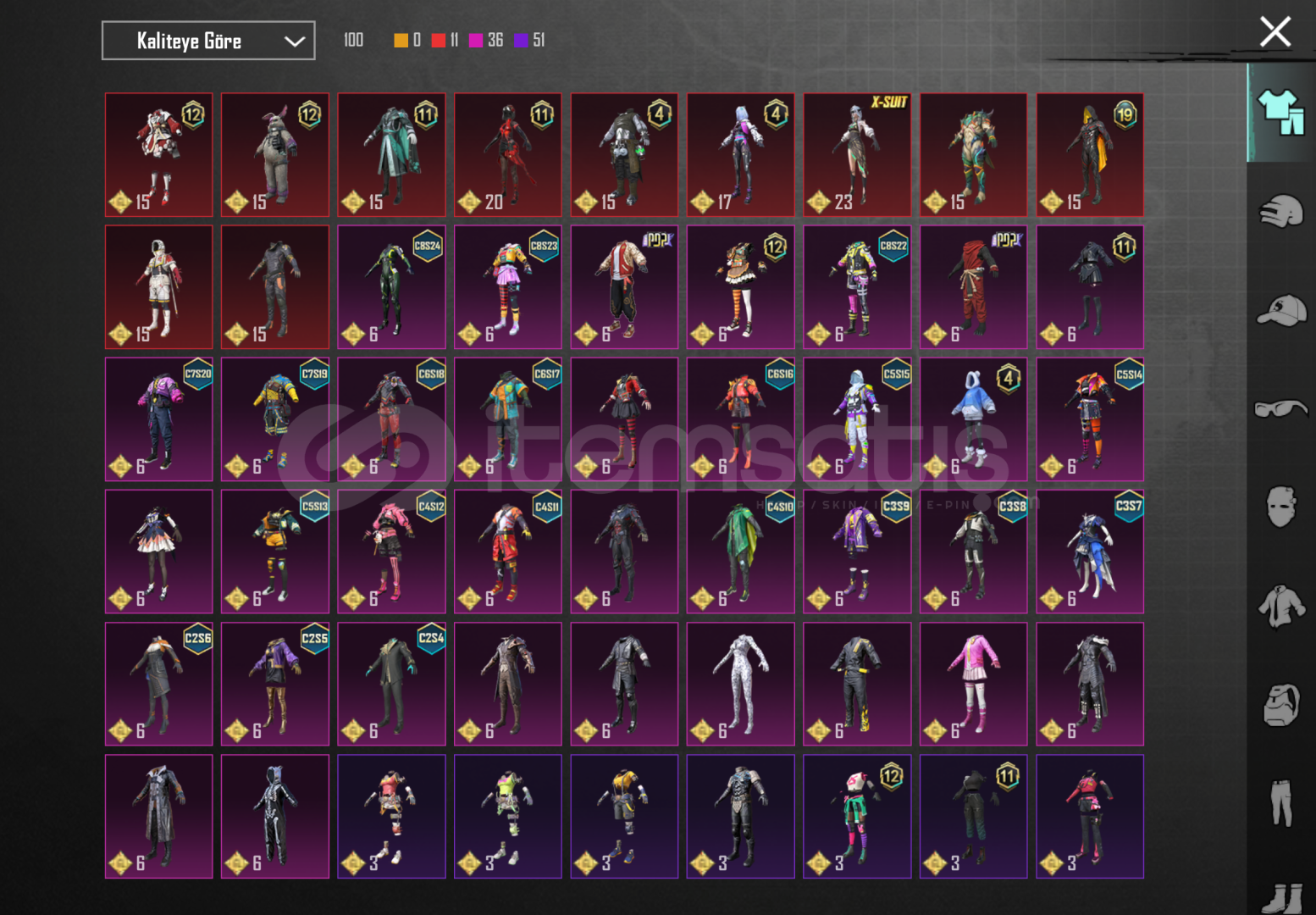Click the pink quality indicator showing 36
1316x915 pixels.
[486, 40]
